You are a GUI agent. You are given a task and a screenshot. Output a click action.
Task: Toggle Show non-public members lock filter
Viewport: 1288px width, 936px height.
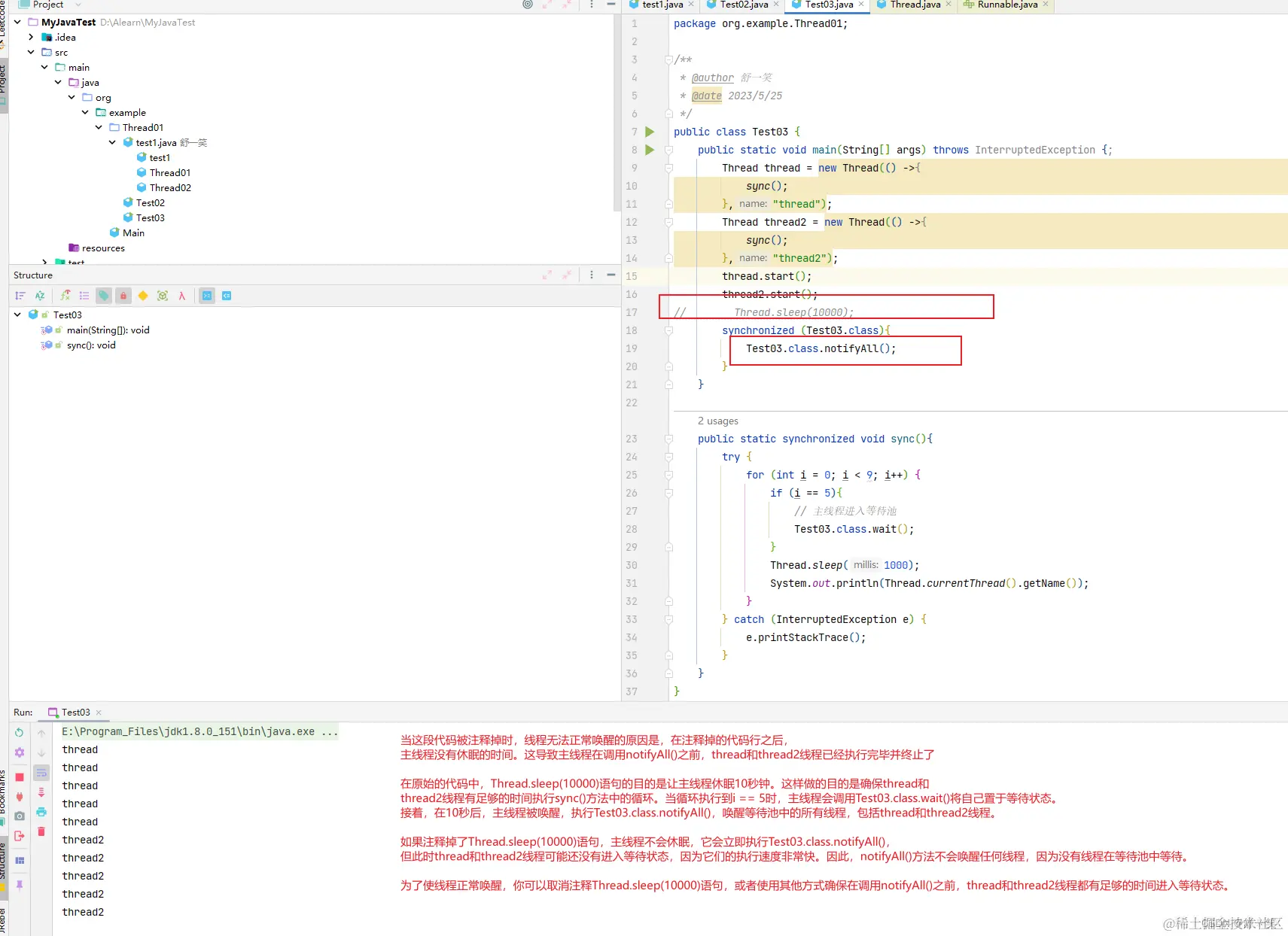tap(123, 296)
